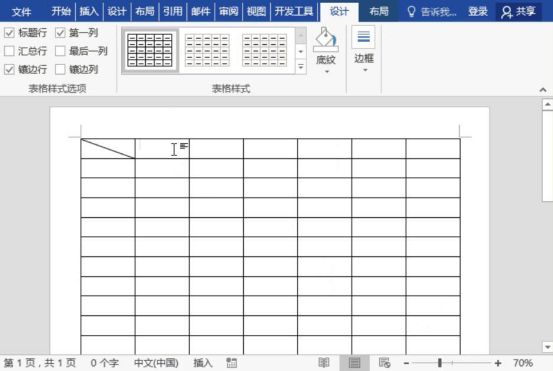
Task: Click the zoom in plus icon
Action: click(498, 363)
